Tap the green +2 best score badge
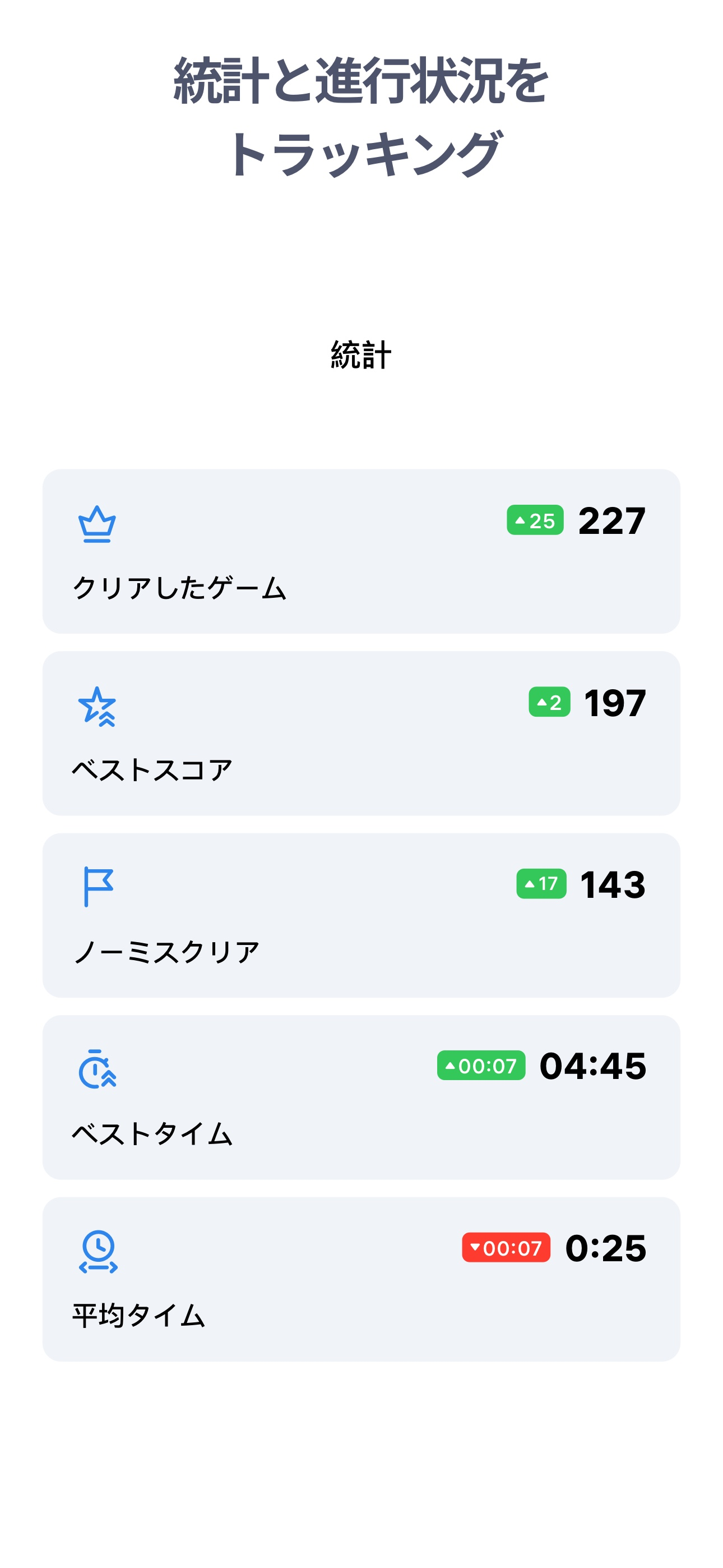The height and width of the screenshot is (1568, 723). coord(549,702)
